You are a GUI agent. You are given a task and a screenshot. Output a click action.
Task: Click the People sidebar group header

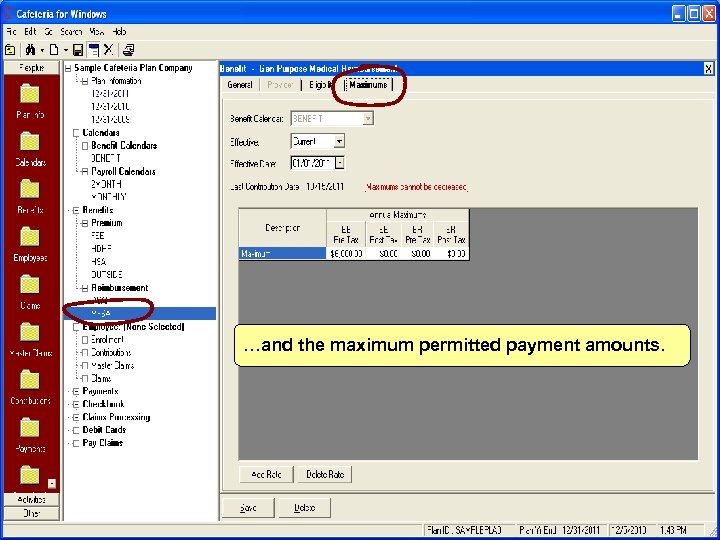click(x=31, y=68)
